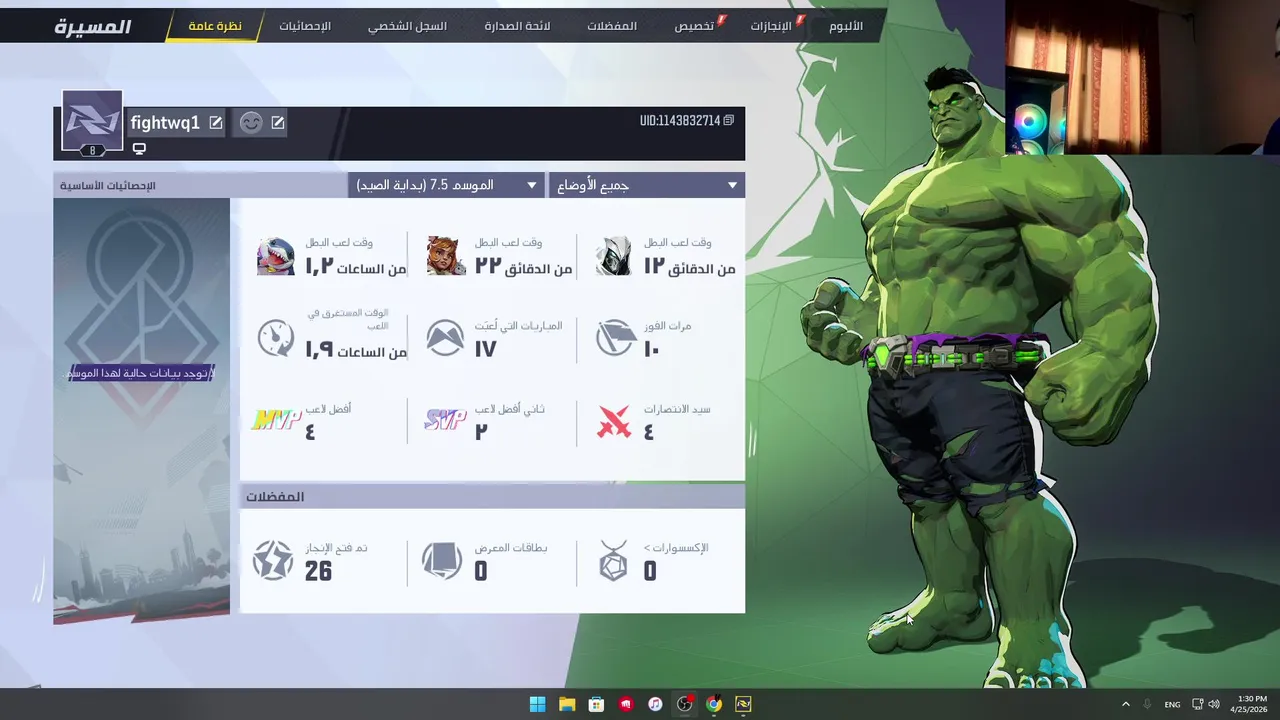The width and height of the screenshot is (1280, 720).
Task: Click the مرات الفوز label
Action: click(667, 326)
